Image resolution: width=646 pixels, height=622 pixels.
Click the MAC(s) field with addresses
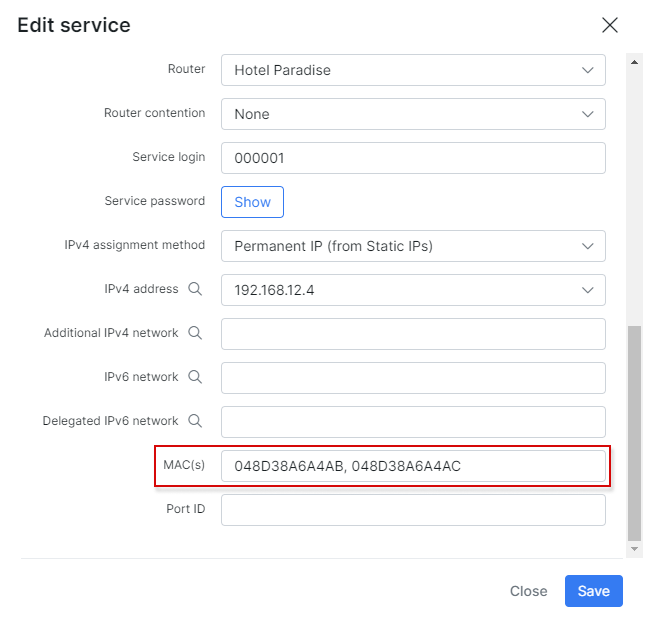413,466
